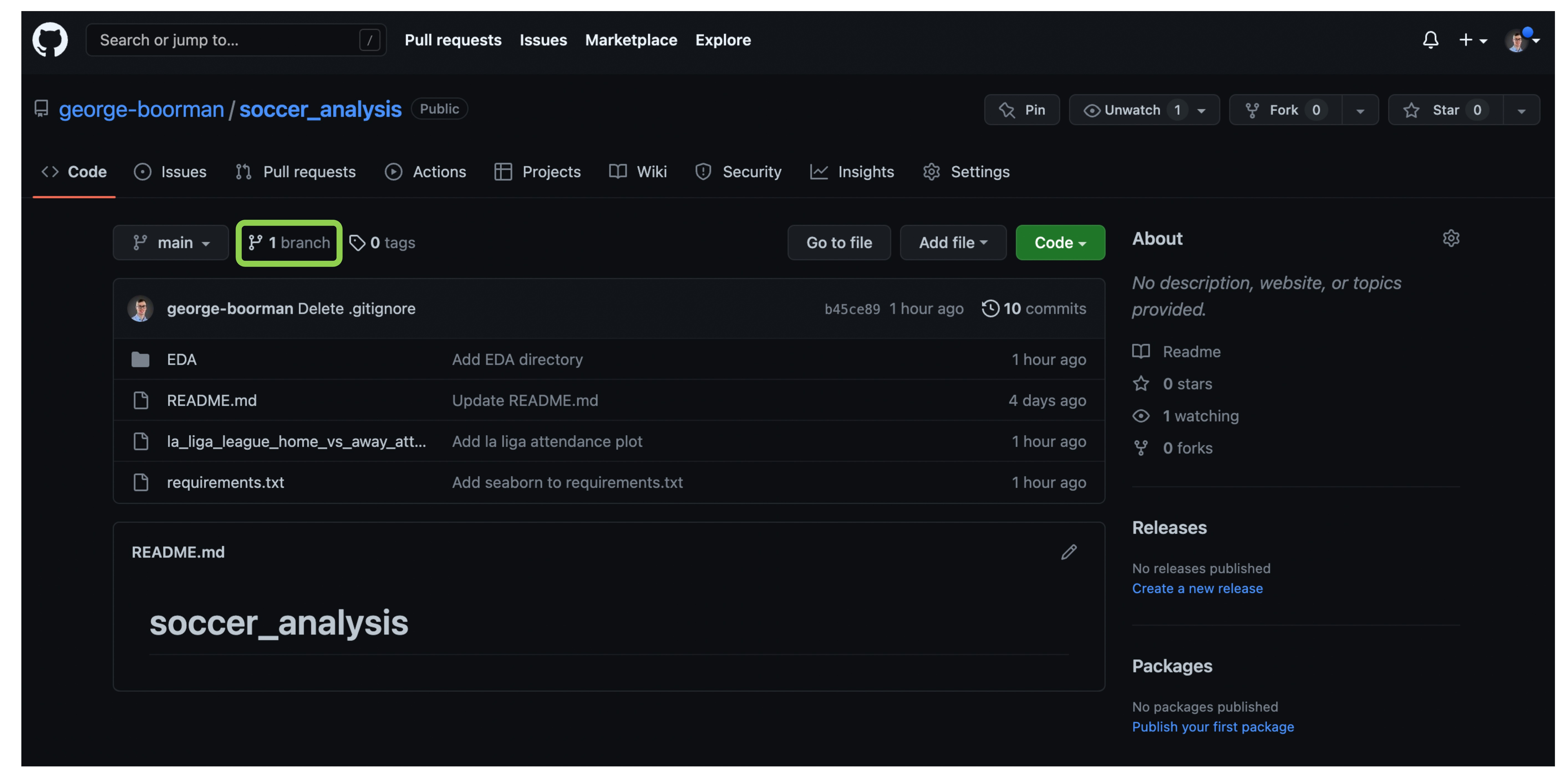Screen dimensions: 1568x784
Task: Open Add EDA directory commit message
Action: (517, 359)
